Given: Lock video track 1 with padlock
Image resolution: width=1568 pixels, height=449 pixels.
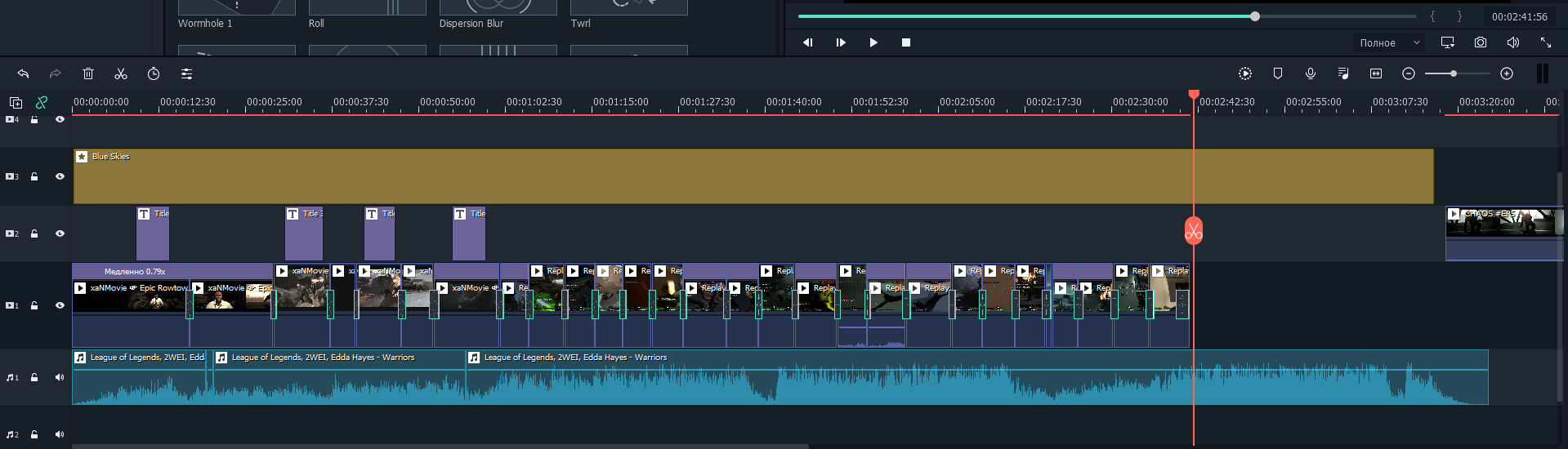Looking at the screenshot, I should 34,305.
